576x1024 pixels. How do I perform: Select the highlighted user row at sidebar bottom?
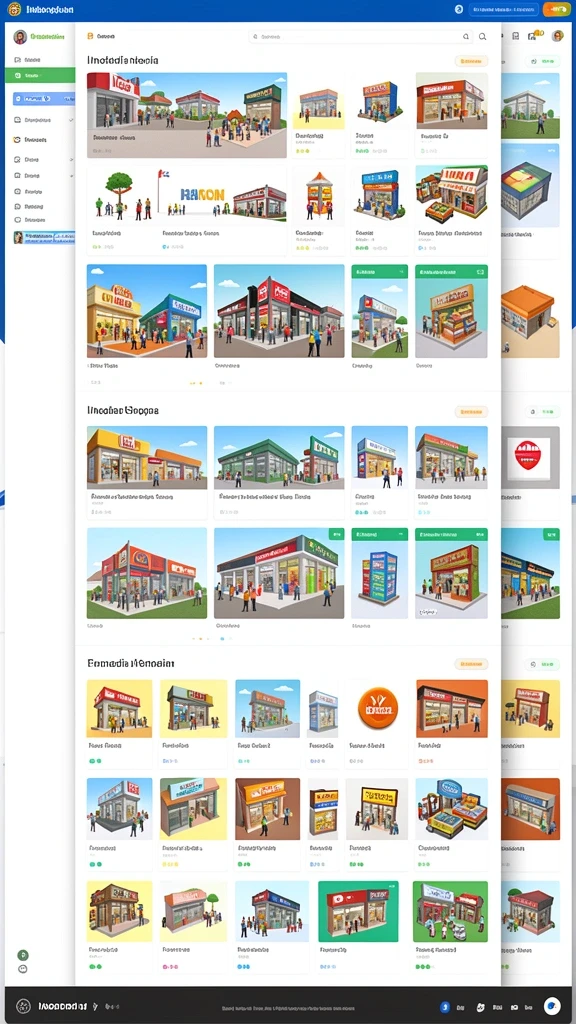tap(44, 238)
